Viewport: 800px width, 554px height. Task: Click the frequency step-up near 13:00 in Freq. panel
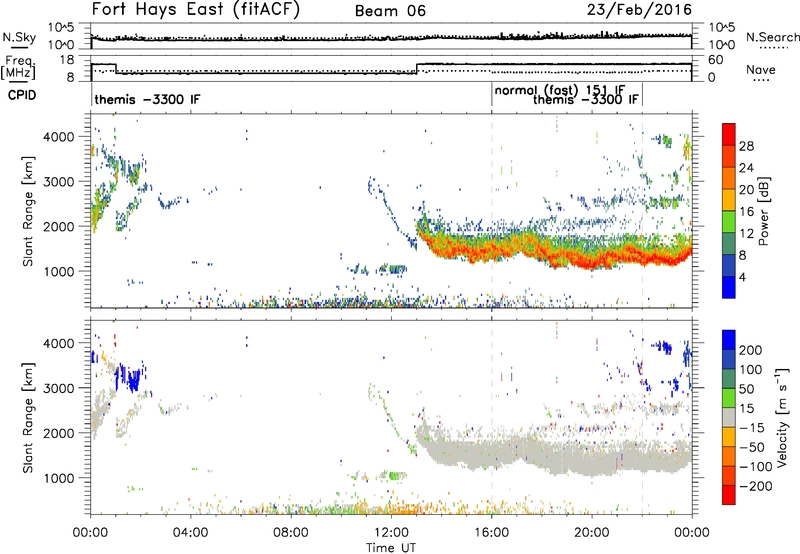(x=417, y=68)
